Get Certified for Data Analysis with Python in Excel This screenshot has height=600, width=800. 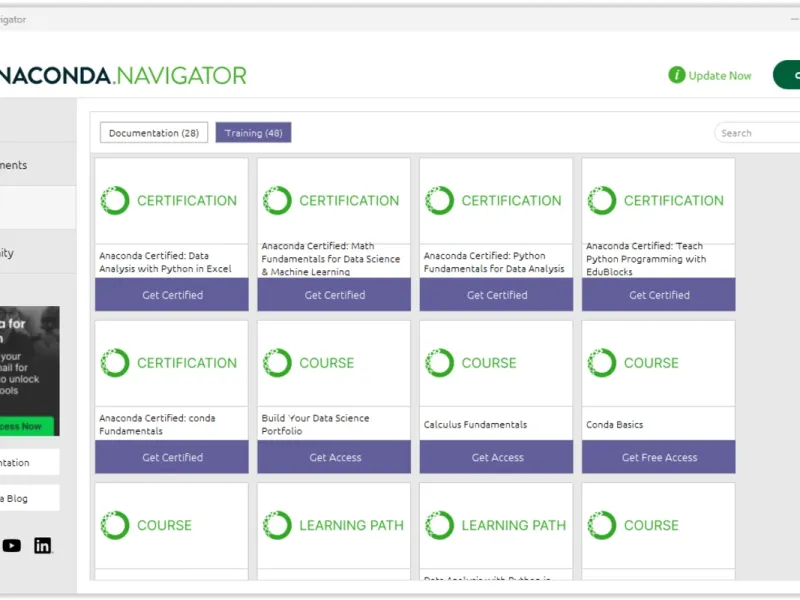(x=171, y=295)
